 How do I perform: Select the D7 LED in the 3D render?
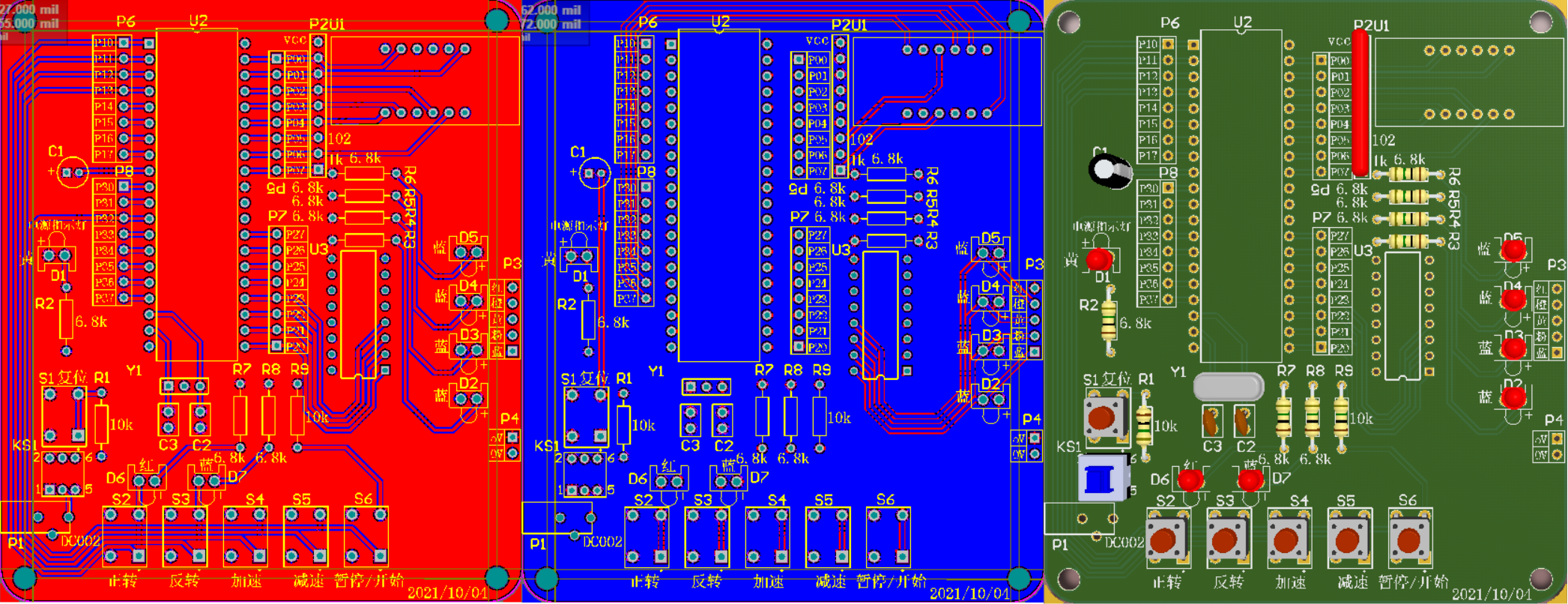click(x=1250, y=479)
